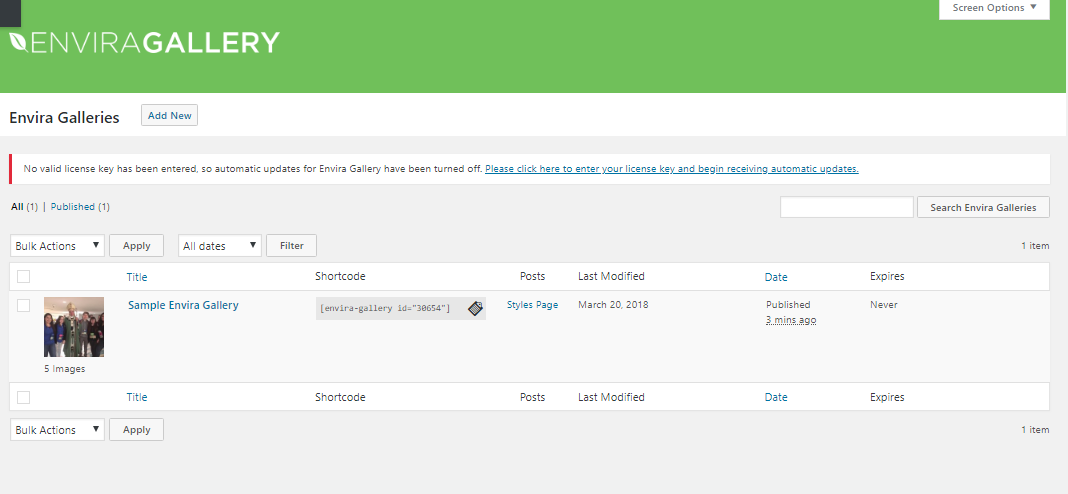Open the Sample Envira Gallery title link
Screen dimensions: 1068x494
pos(183,305)
